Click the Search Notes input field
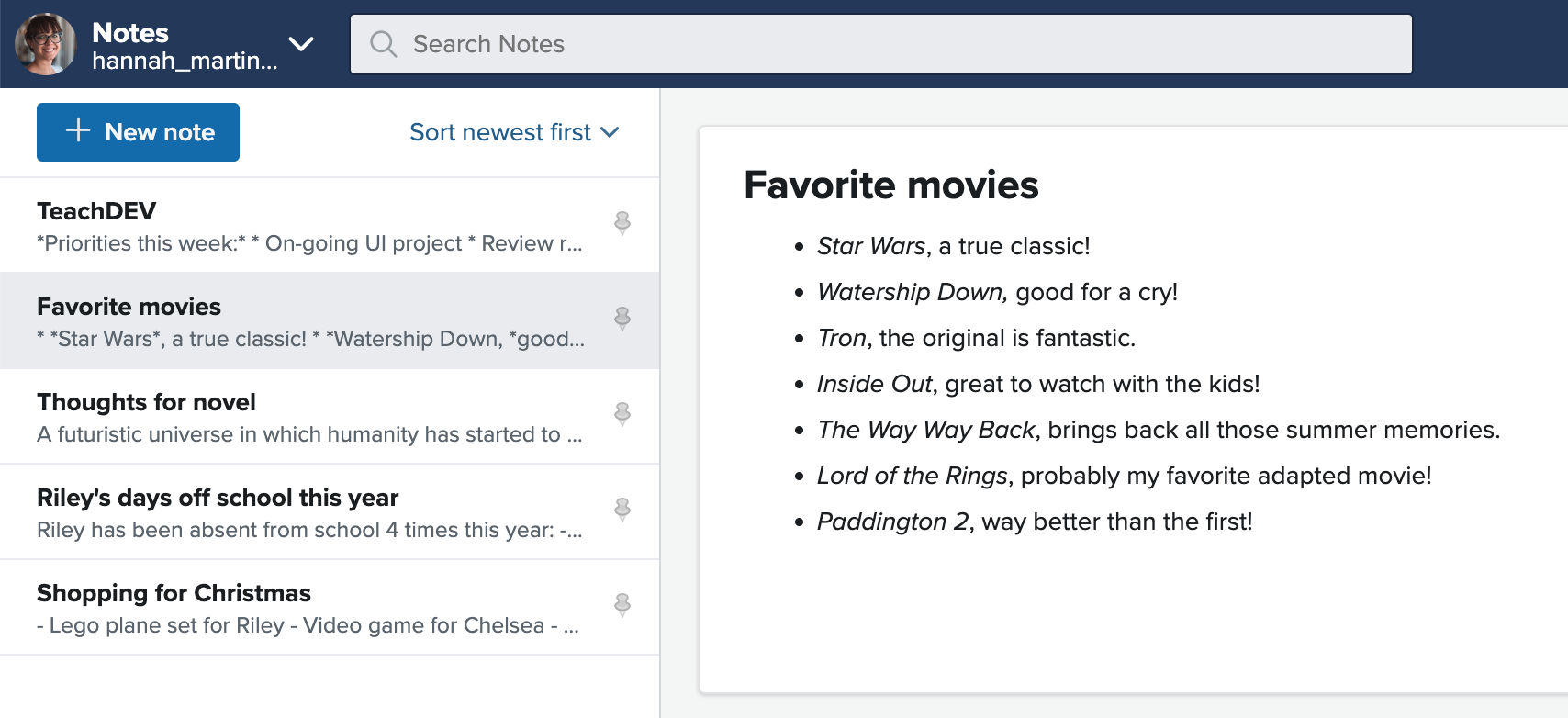The width and height of the screenshot is (1568, 718). [880, 44]
